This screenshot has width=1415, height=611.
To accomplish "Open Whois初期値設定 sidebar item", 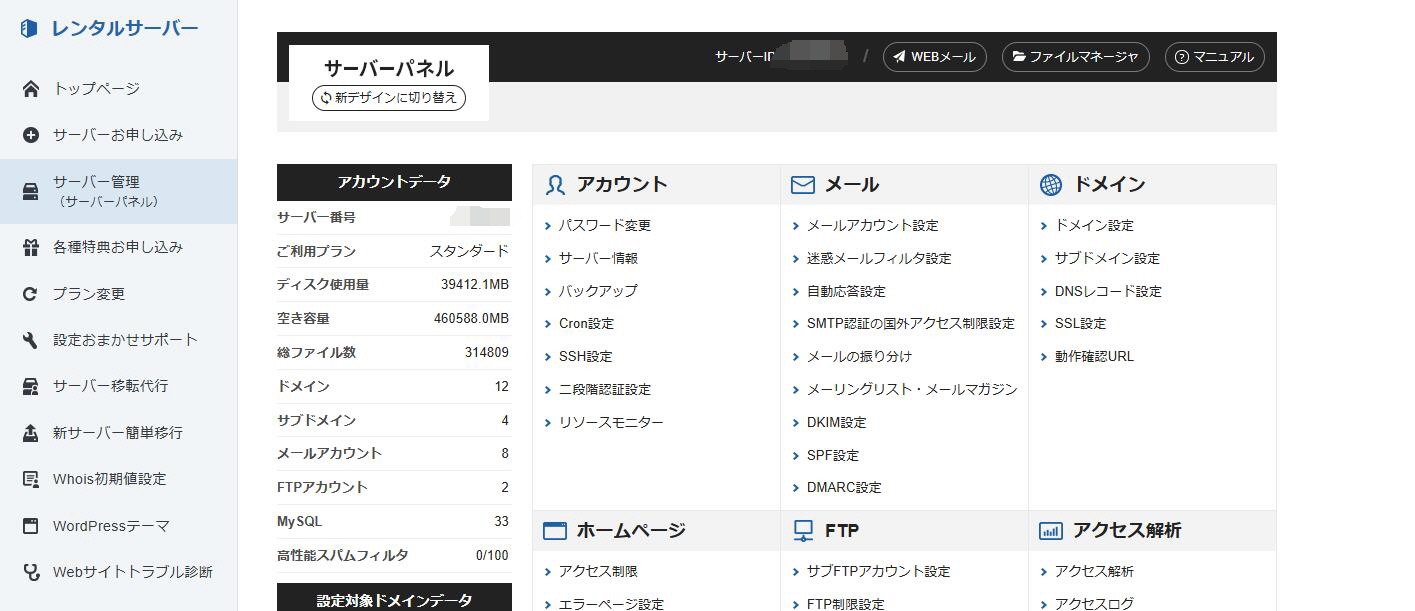I will (118, 479).
